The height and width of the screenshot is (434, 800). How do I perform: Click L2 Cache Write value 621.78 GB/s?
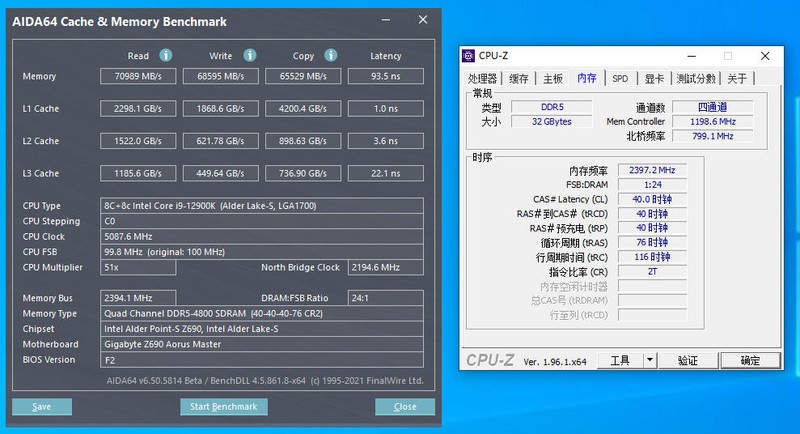pos(221,141)
